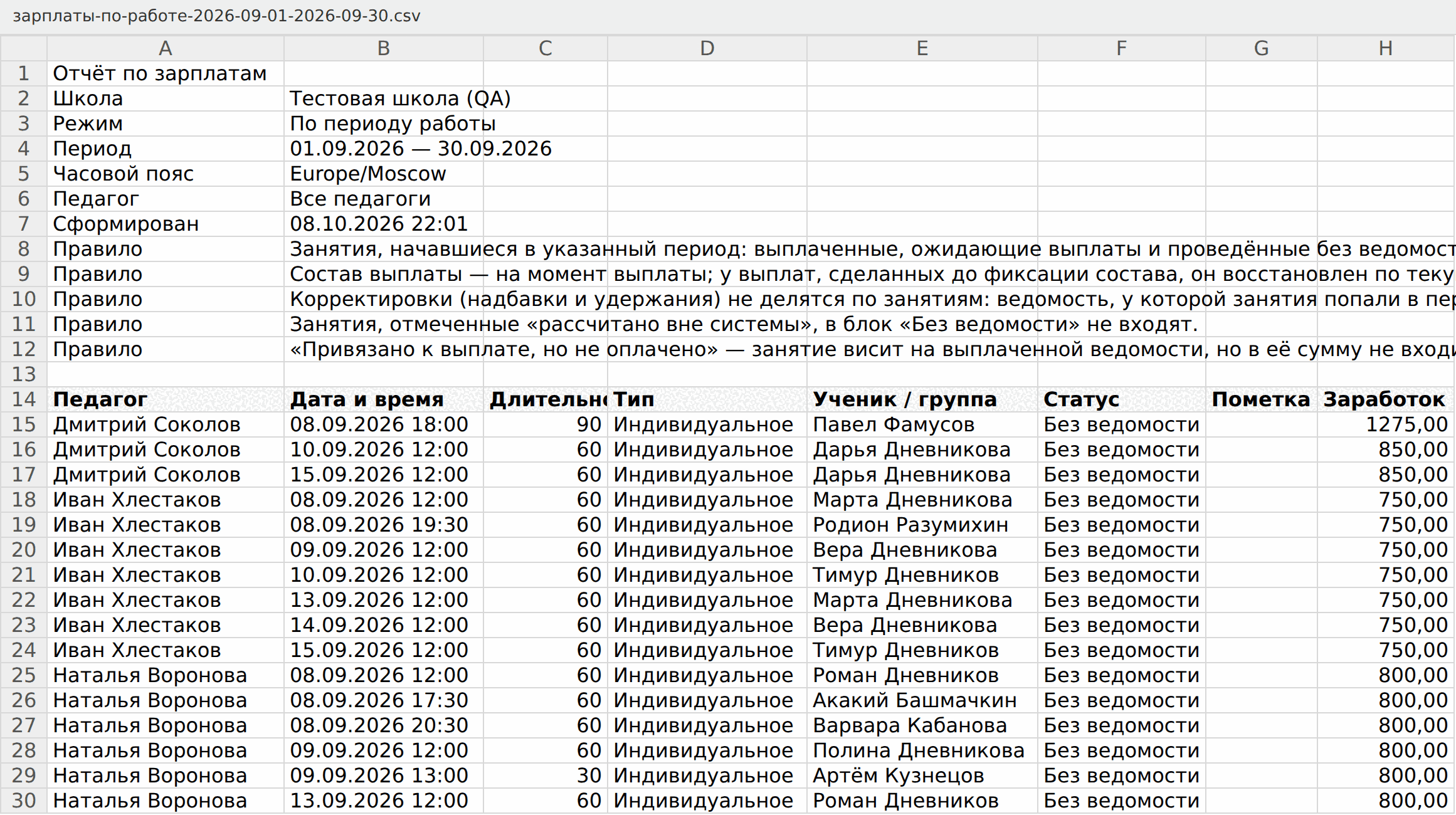The width and height of the screenshot is (1456, 815).
Task: Select header cell 'Заработок'
Action: [x=1386, y=399]
